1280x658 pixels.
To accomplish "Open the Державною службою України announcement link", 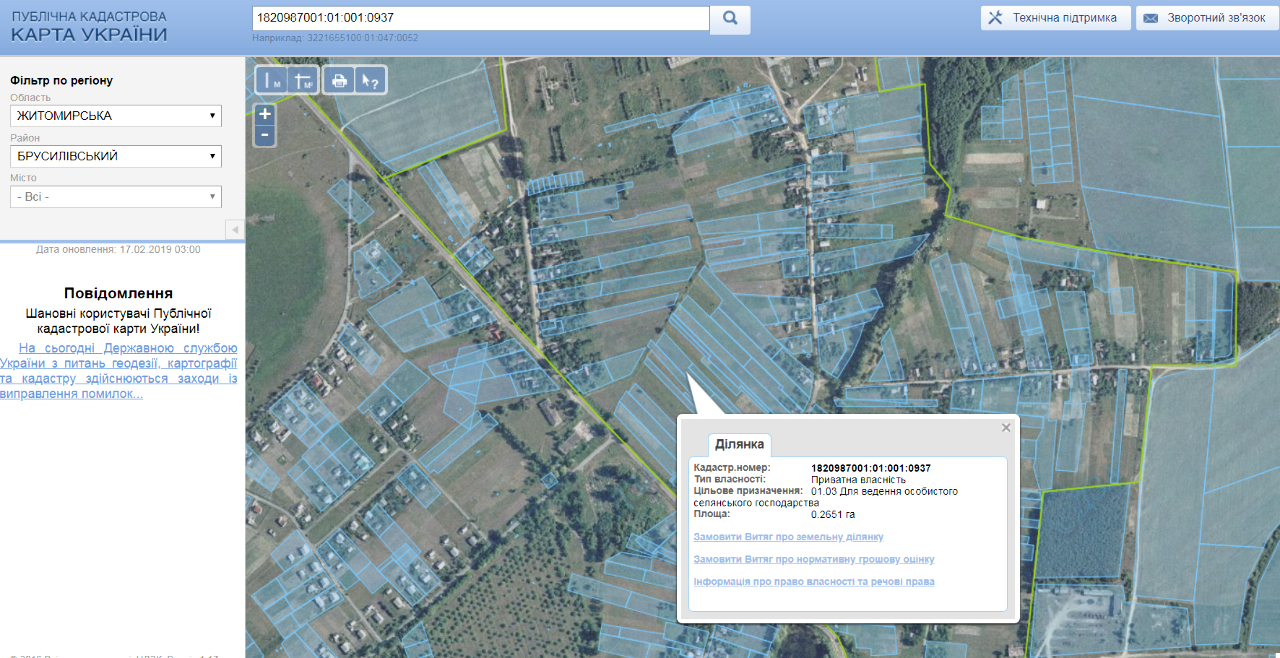I will (119, 371).
